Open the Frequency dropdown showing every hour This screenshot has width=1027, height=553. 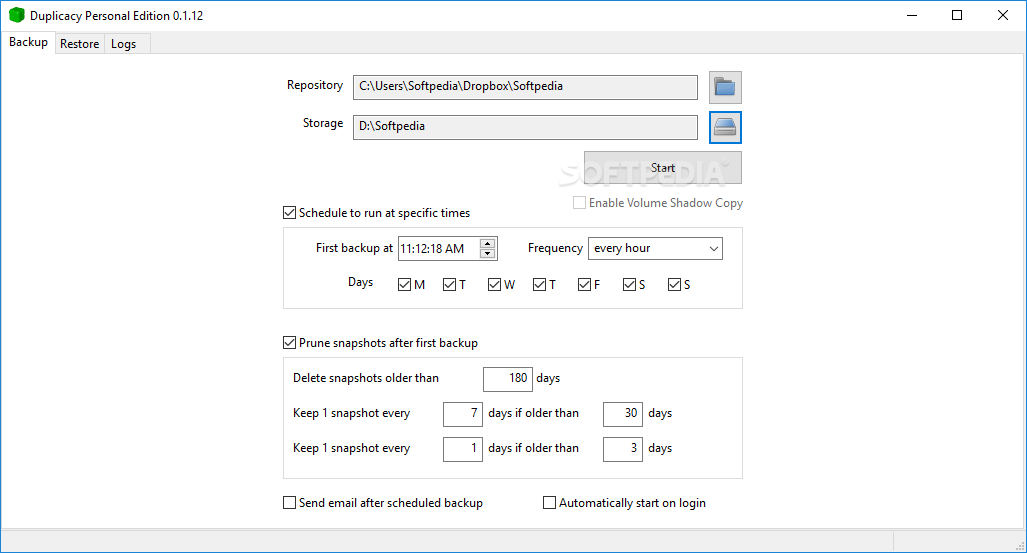(x=655, y=248)
